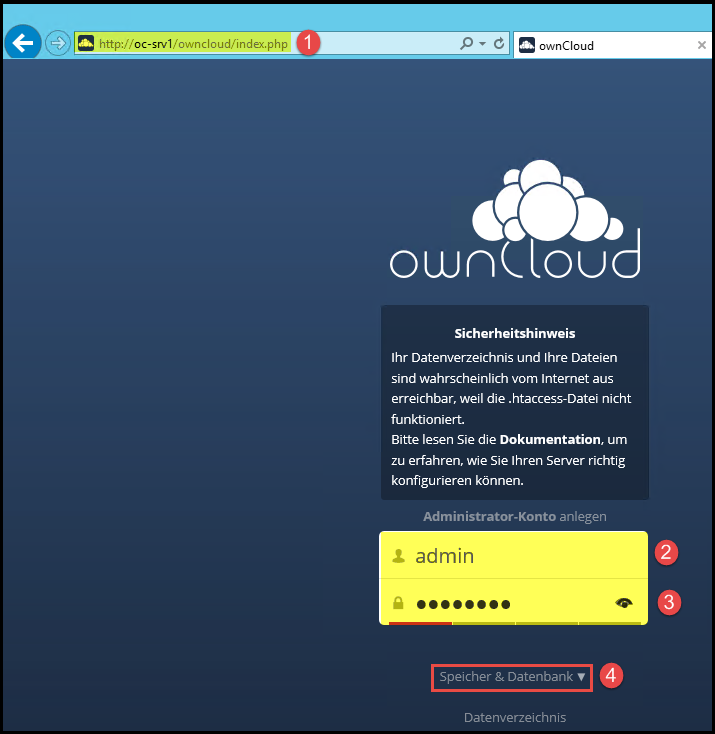
Task: Click the ownCloud icon on the browser tab
Action: point(527,45)
